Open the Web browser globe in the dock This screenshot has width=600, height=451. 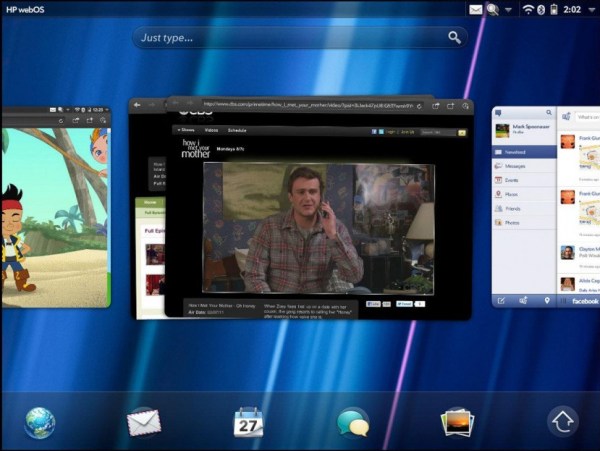pyautogui.click(x=40, y=423)
